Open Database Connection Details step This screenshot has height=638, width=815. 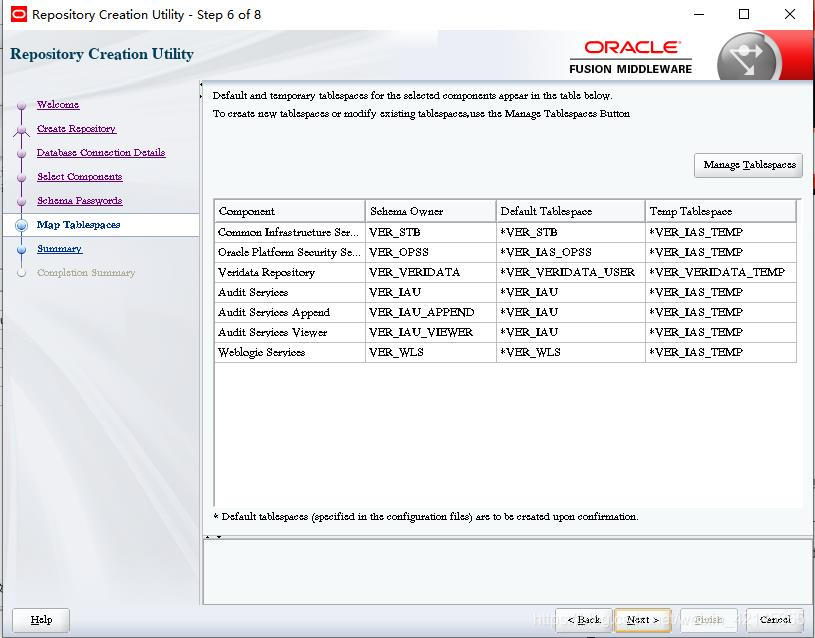tap(101, 152)
